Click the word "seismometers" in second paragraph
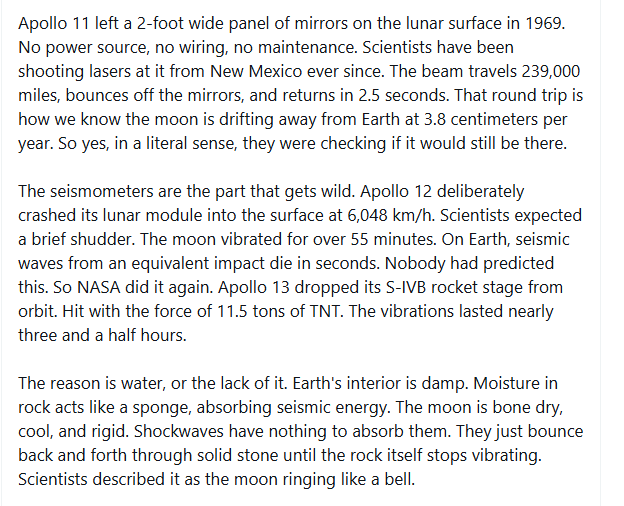The height and width of the screenshot is (506, 624). click(x=102, y=191)
